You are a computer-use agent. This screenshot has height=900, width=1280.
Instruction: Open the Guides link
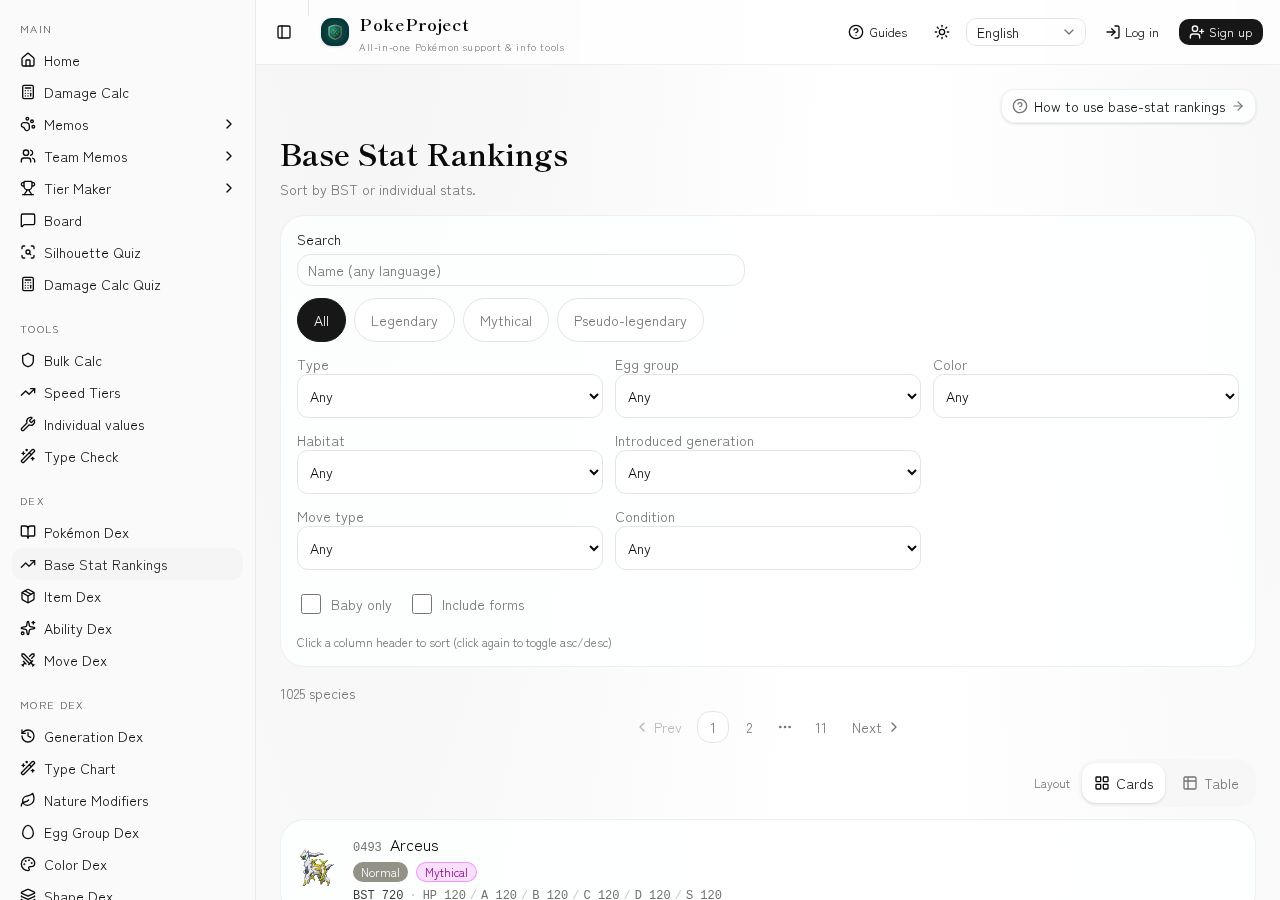[x=878, y=32]
